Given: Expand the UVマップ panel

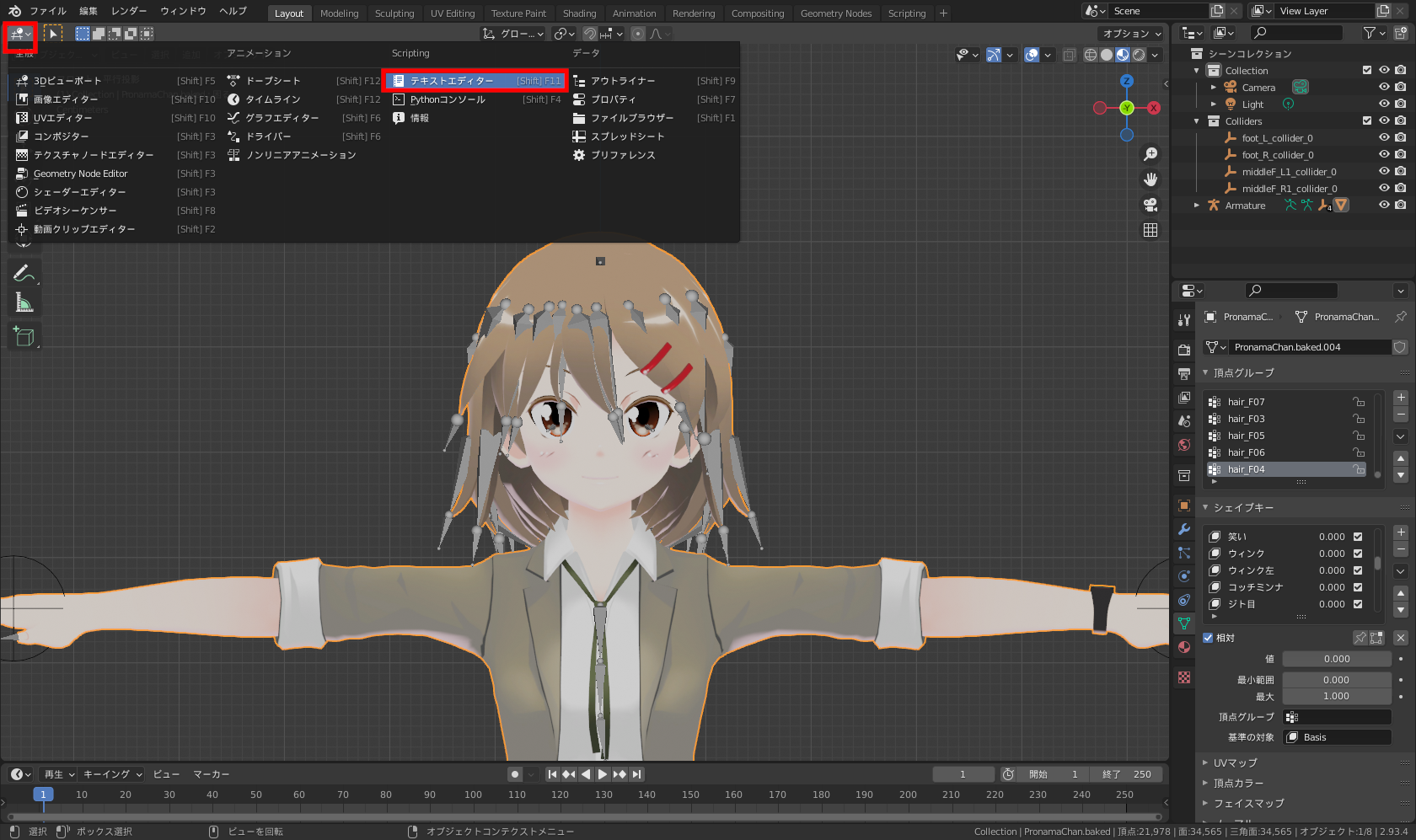Looking at the screenshot, I should pyautogui.click(x=1205, y=762).
